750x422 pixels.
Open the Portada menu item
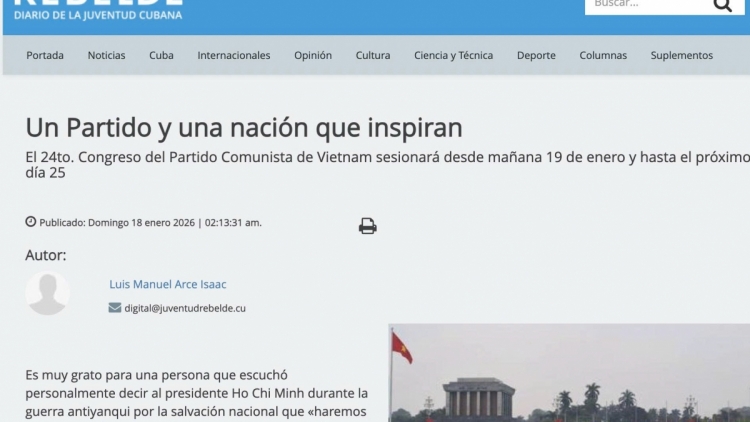45,56
